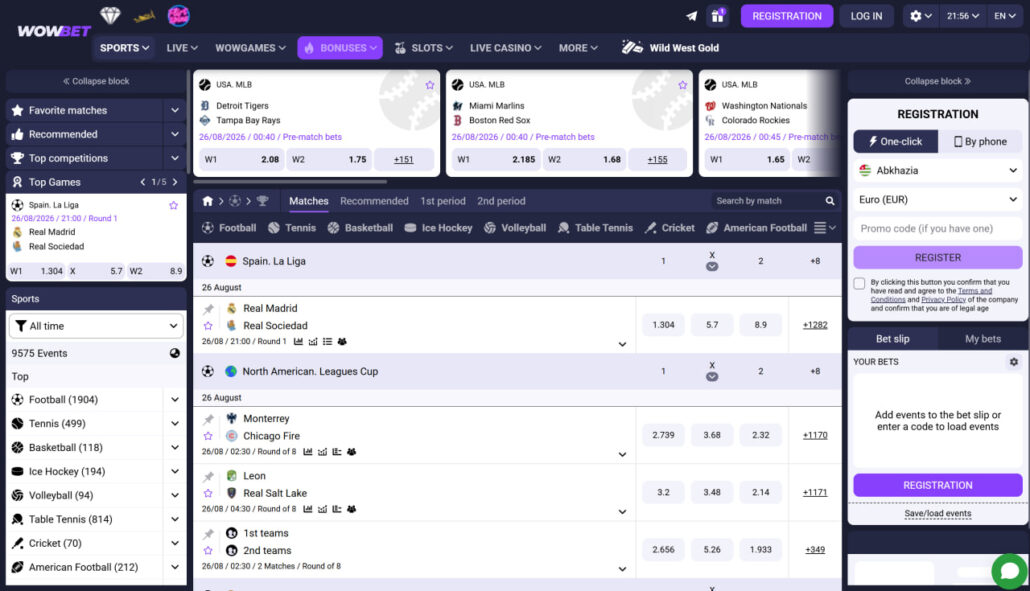Screen dimensions: 1030x591
Task: Select the Ice Hockey sport filter
Action: click(x=438, y=228)
